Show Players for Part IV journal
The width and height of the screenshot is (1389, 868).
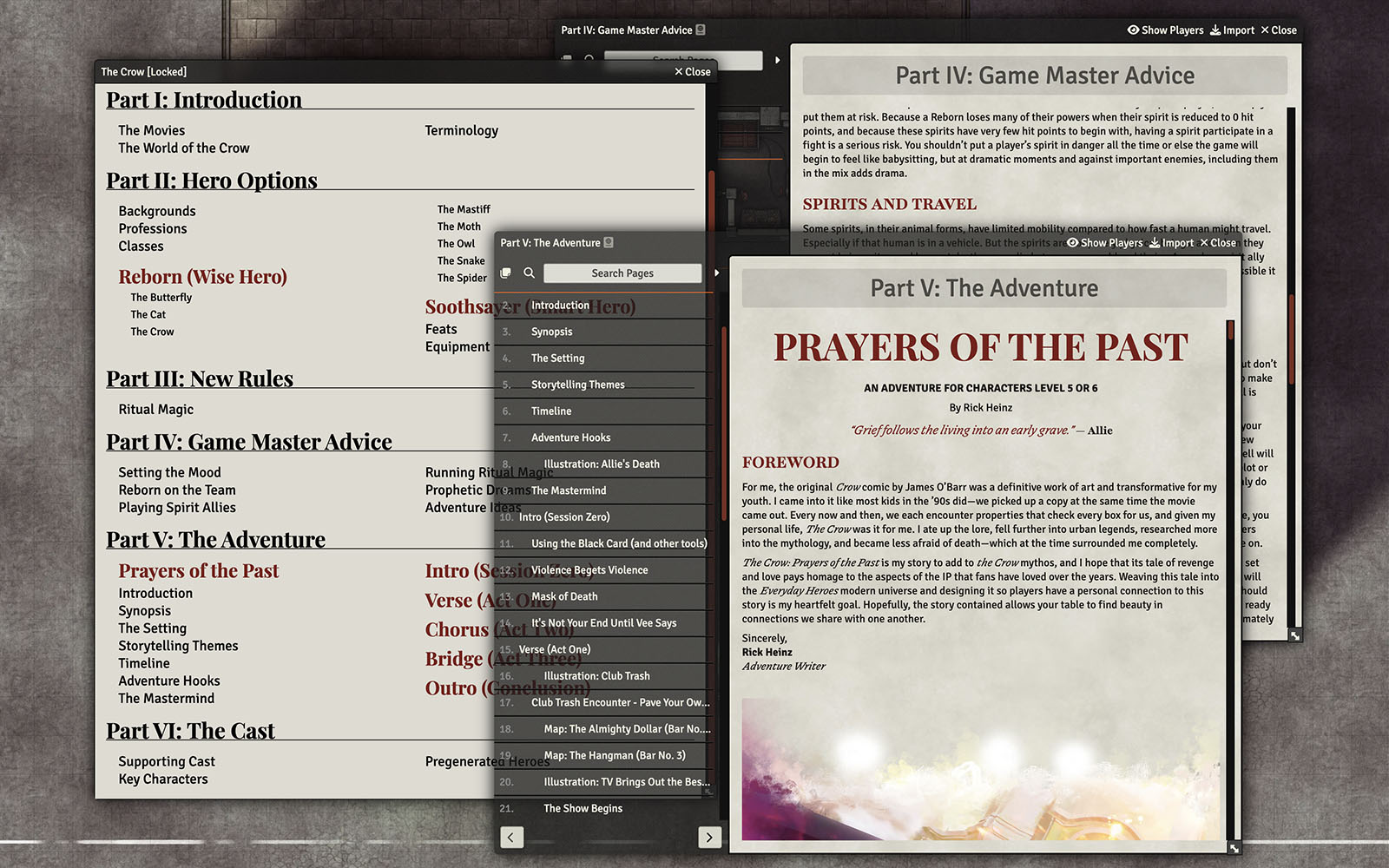[1165, 30]
